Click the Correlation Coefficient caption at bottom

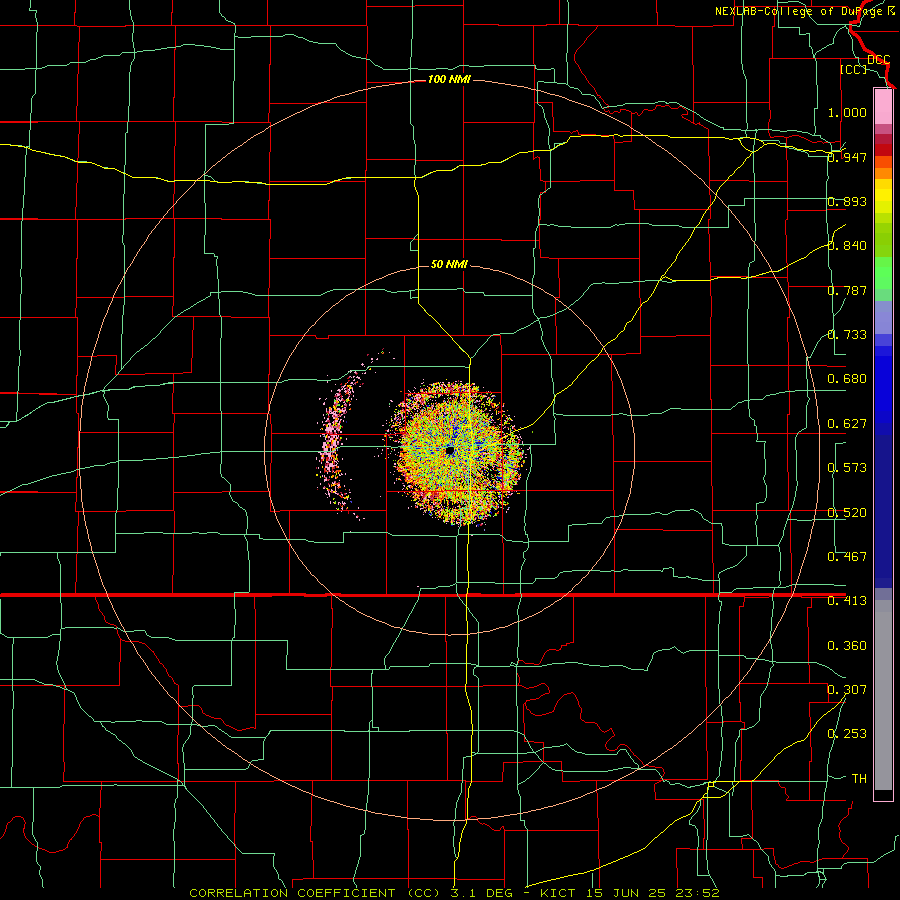tap(454, 893)
